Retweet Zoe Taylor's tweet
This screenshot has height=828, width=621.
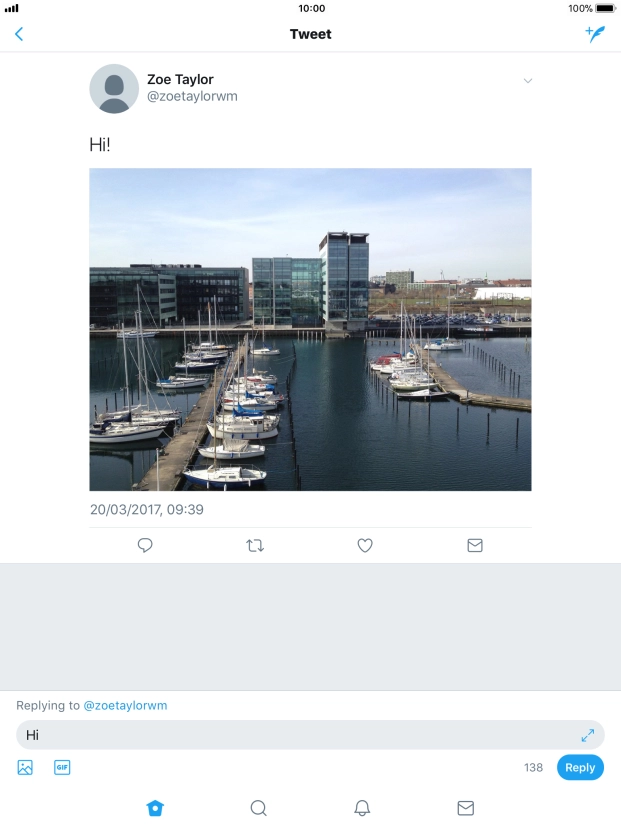point(255,545)
